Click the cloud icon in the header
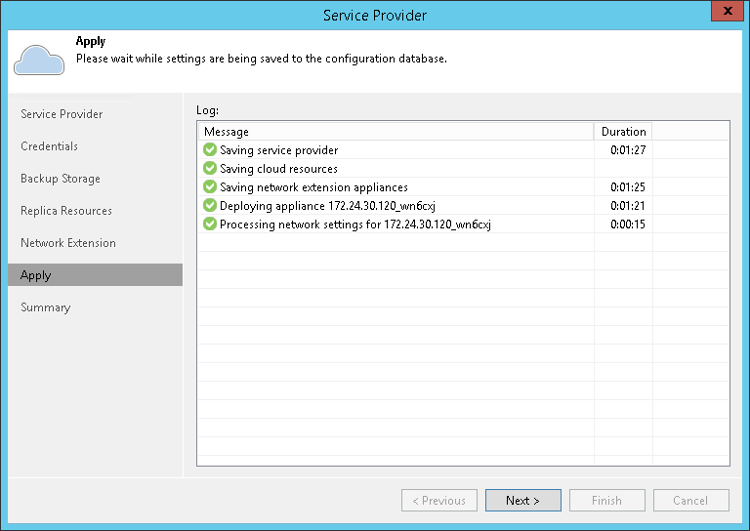The width and height of the screenshot is (750, 531). point(39,58)
